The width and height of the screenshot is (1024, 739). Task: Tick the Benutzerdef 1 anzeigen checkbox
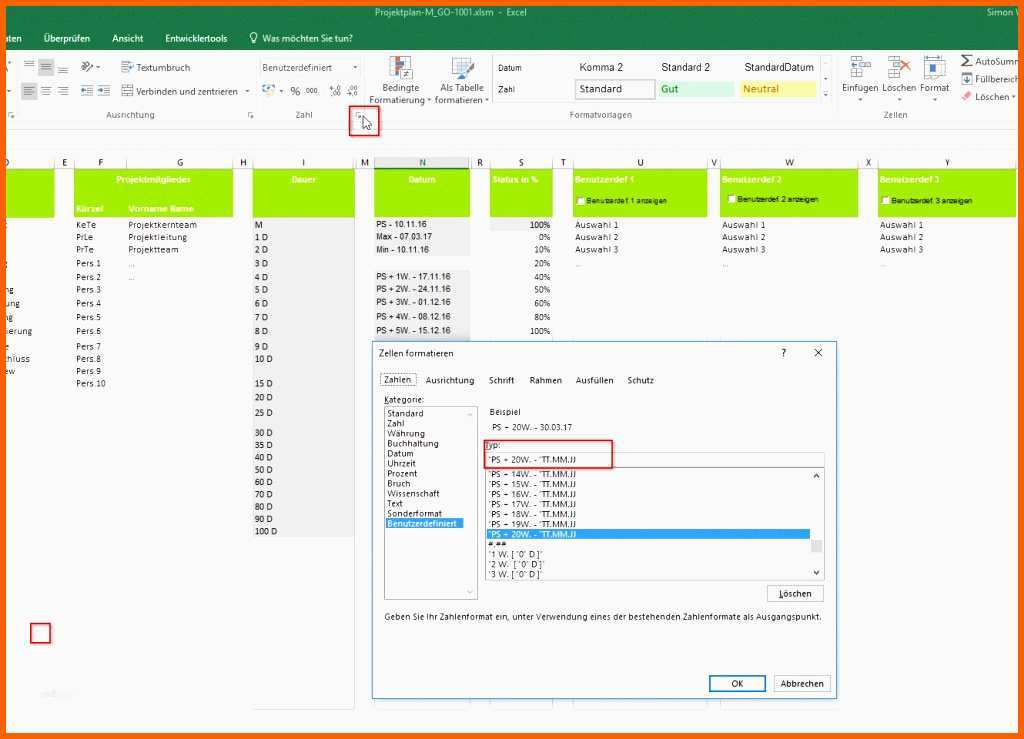580,201
